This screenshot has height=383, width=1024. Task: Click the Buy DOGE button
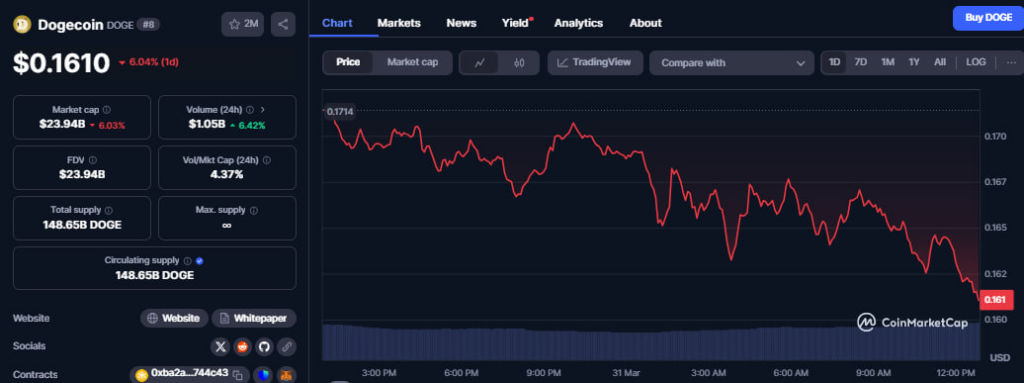(988, 18)
